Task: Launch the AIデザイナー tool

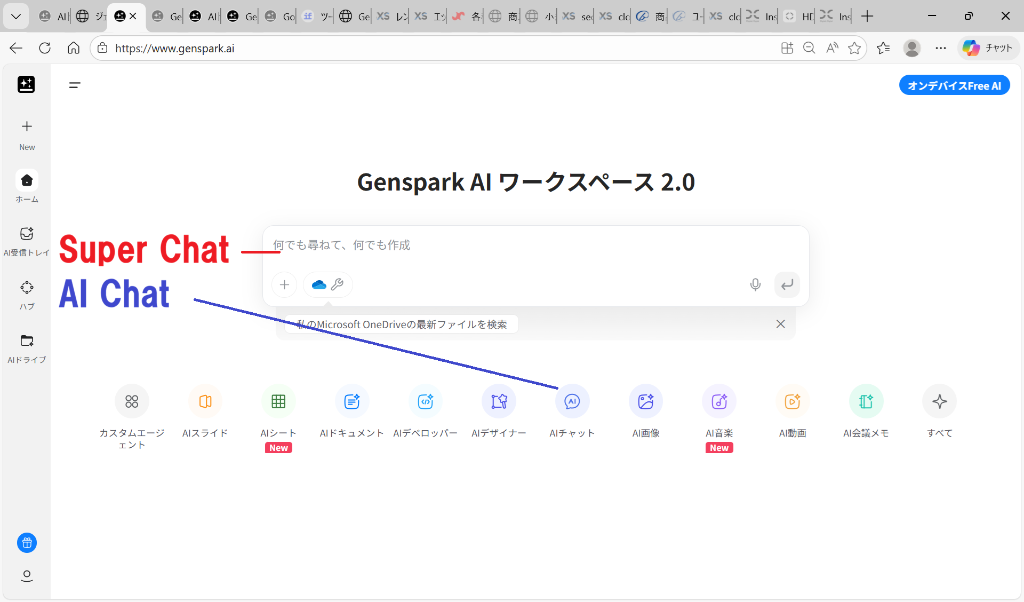Action: click(498, 401)
